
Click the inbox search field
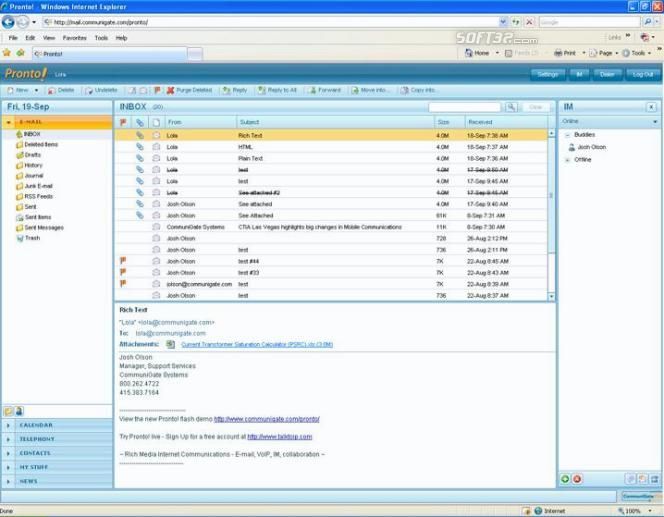point(465,107)
